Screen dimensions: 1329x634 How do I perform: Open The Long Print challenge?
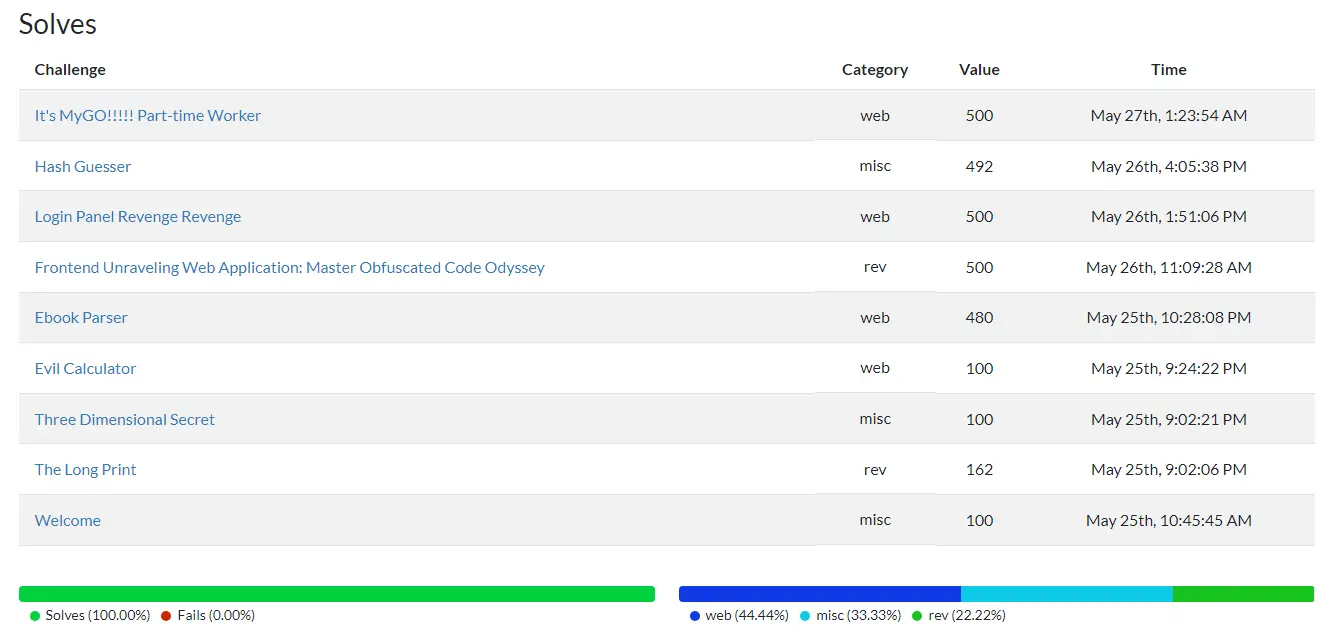click(85, 470)
